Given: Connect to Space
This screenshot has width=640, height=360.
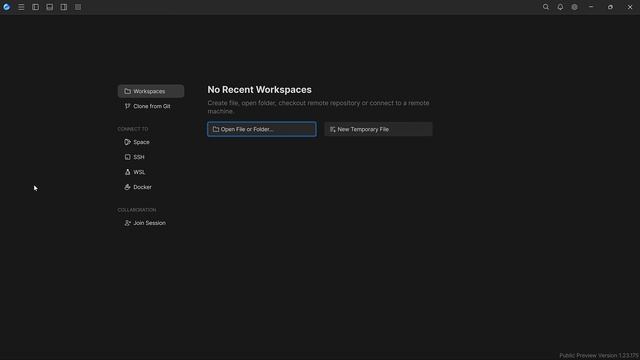Looking at the screenshot, I should 151,142.
